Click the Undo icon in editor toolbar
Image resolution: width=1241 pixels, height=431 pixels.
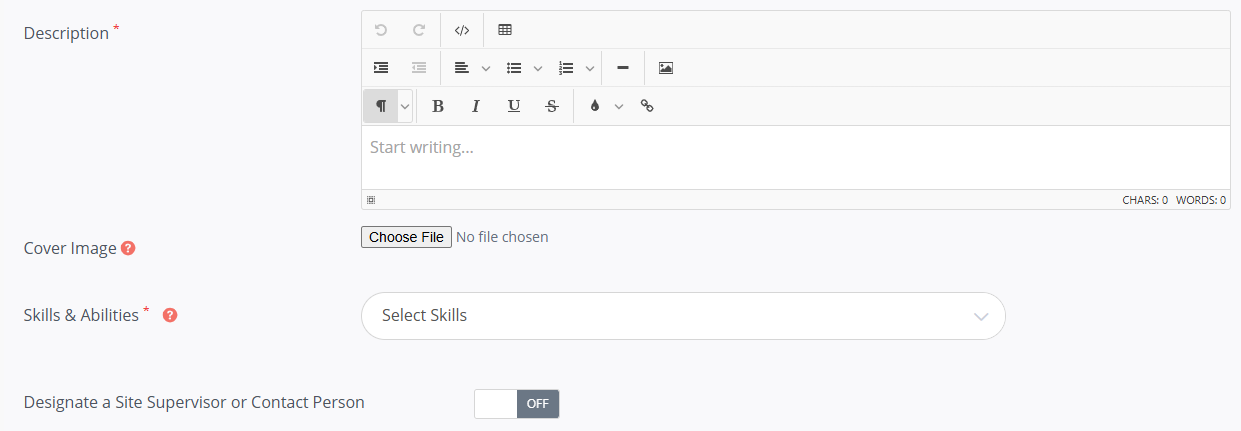pos(381,30)
